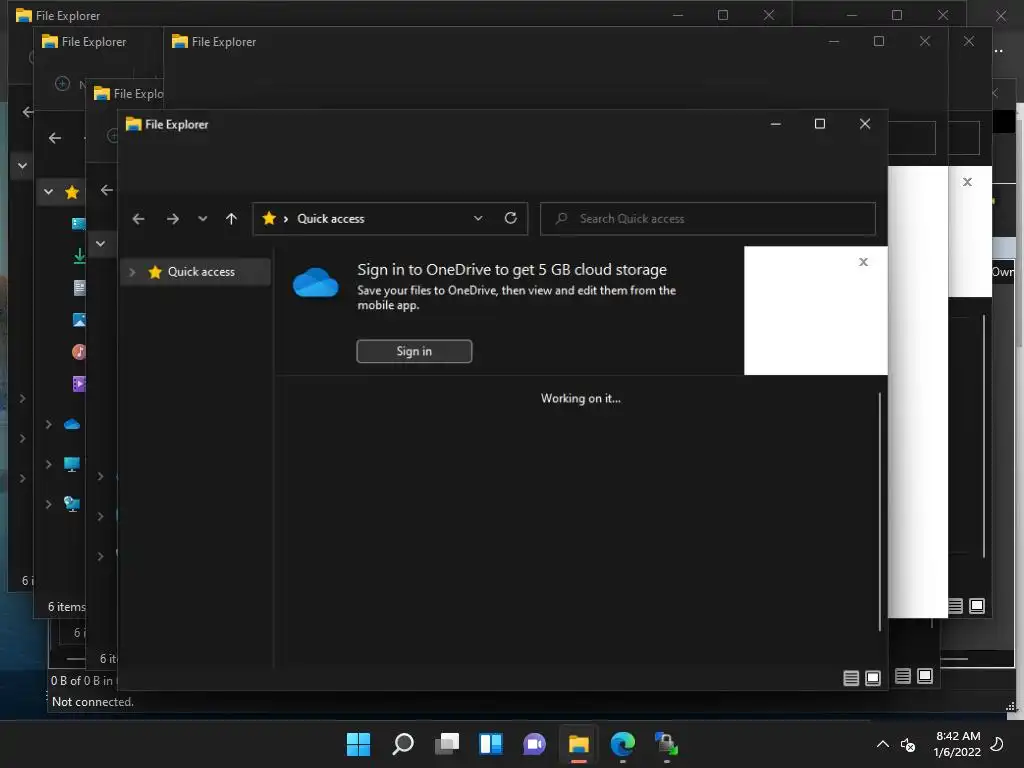Open the Windows Start menu

click(x=358, y=744)
